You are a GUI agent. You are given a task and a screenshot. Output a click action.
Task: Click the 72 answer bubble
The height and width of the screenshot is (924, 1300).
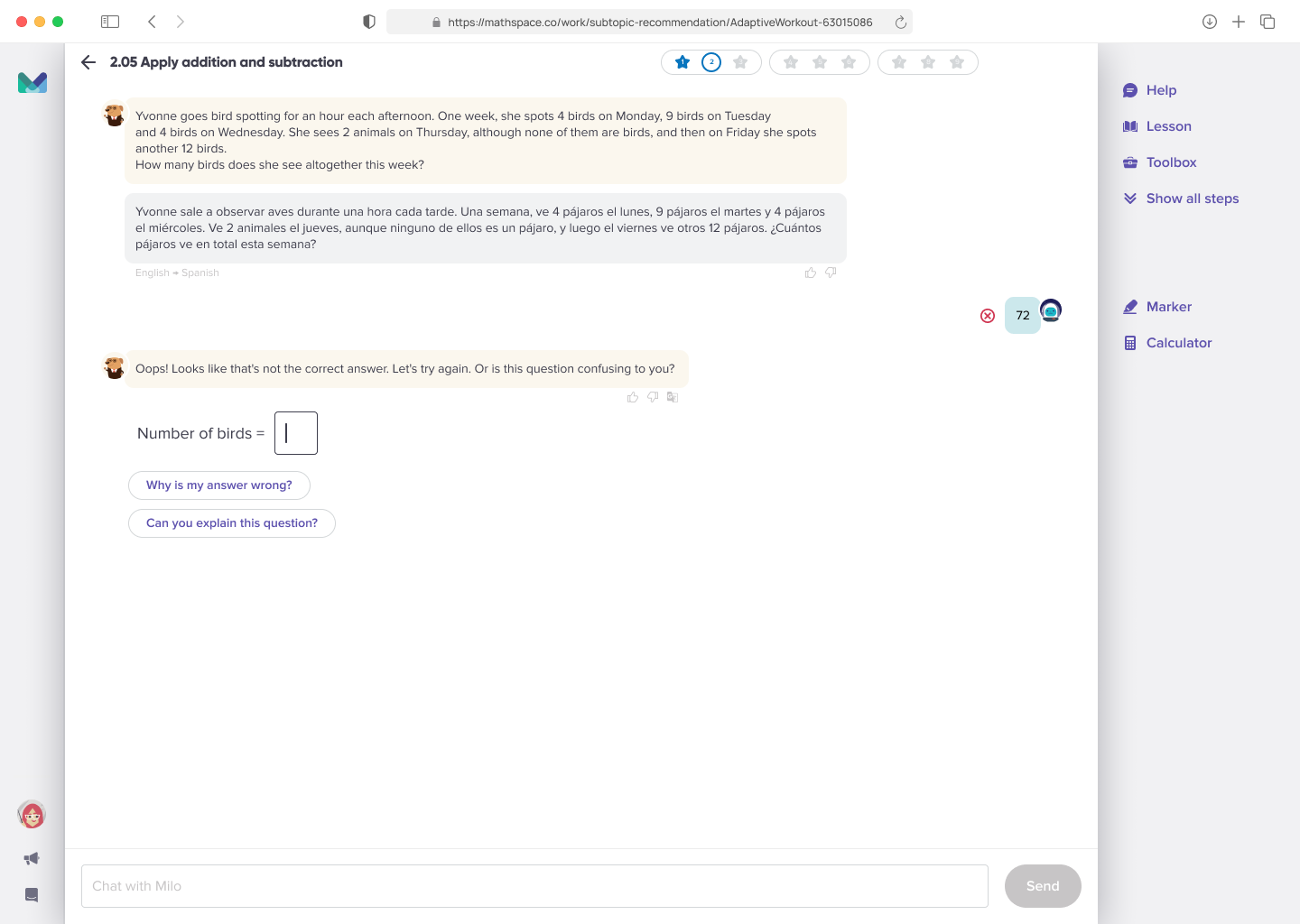1023,316
